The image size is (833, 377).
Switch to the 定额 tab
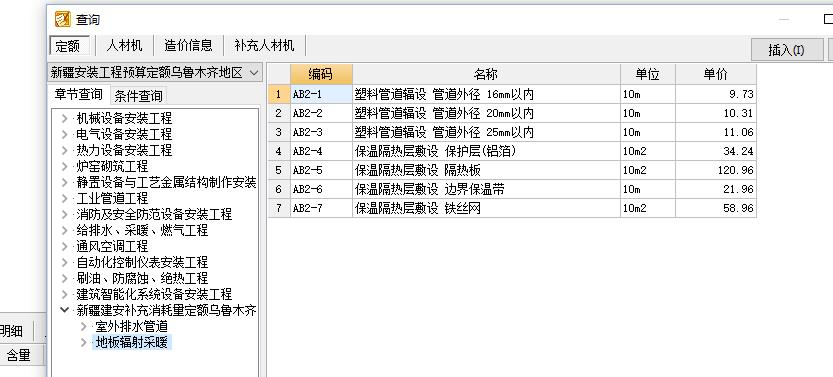[x=68, y=46]
